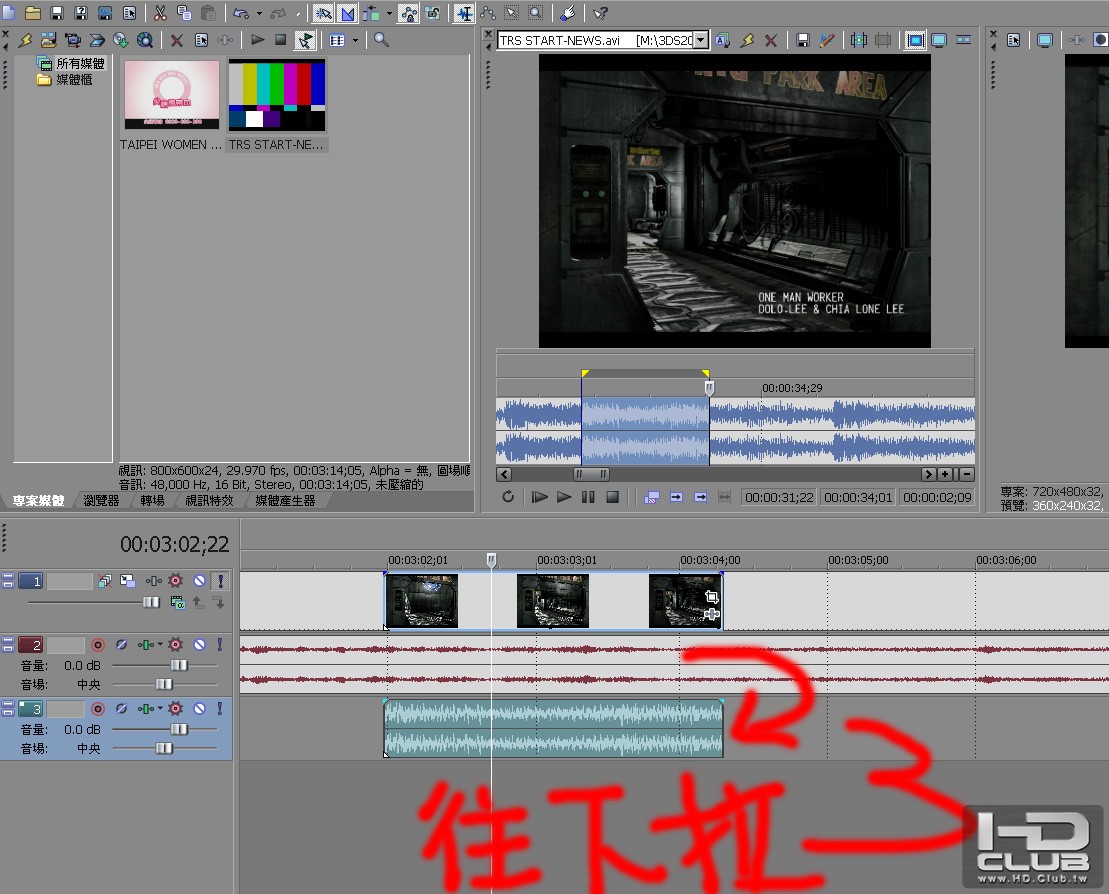Open event pan/crop icon on video clip
Image resolution: width=1109 pixels, height=894 pixels.
[712, 597]
